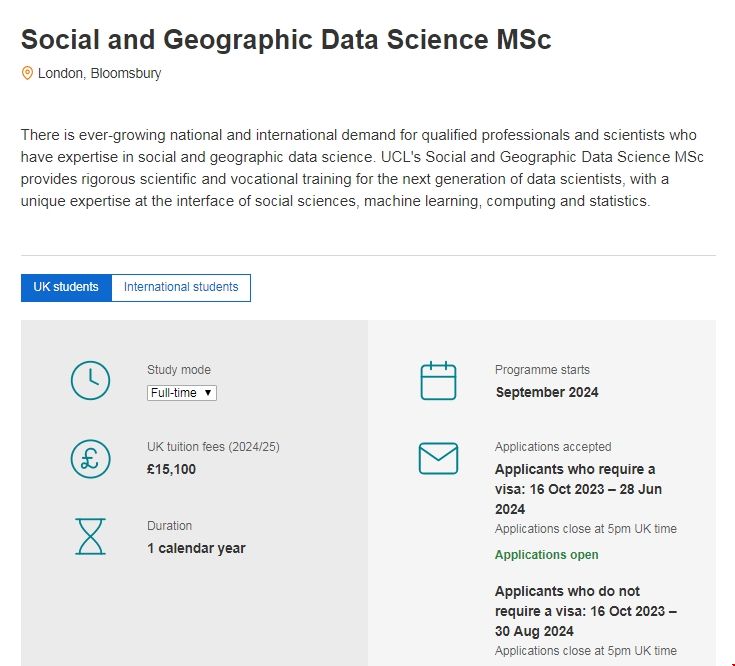Click the hourglass Duration icon
Viewport: 735px width, 666px height.
(x=90, y=537)
